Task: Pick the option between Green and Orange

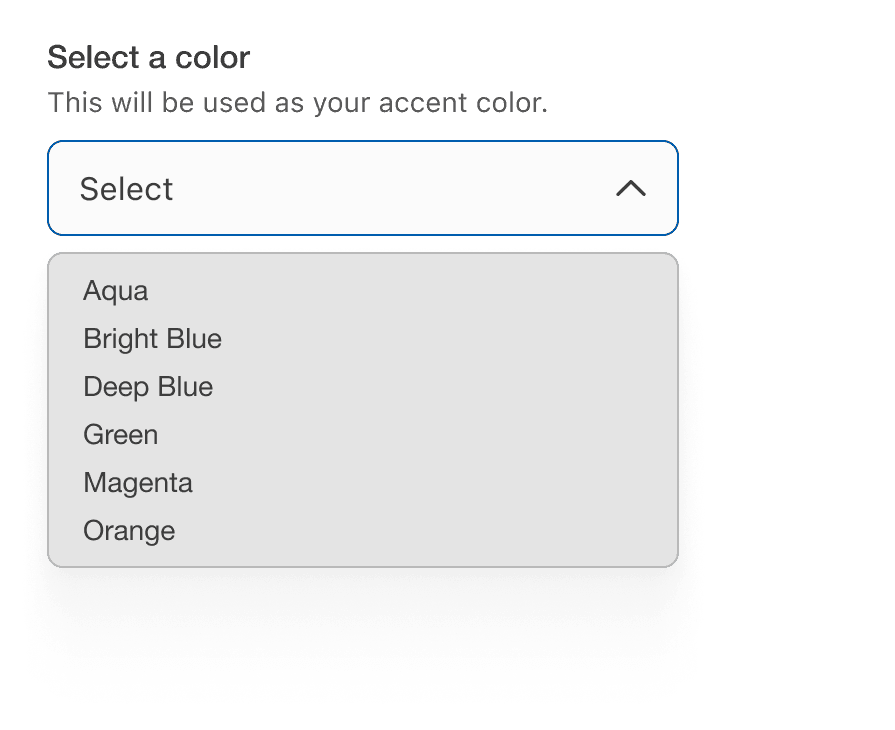Action: [x=138, y=483]
